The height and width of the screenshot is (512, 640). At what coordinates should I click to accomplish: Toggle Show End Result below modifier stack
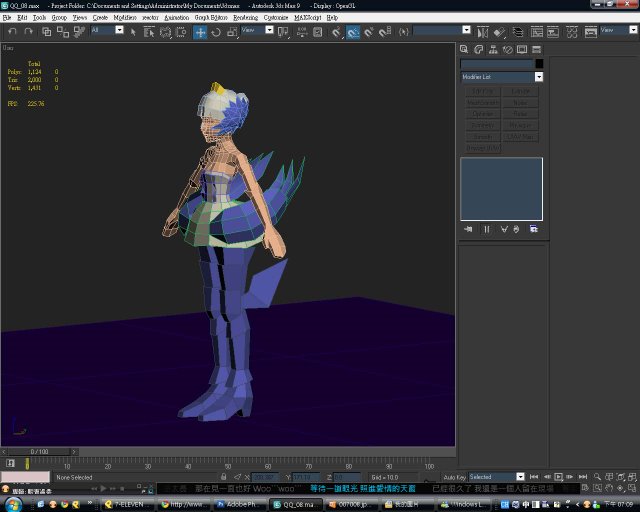(x=487, y=229)
